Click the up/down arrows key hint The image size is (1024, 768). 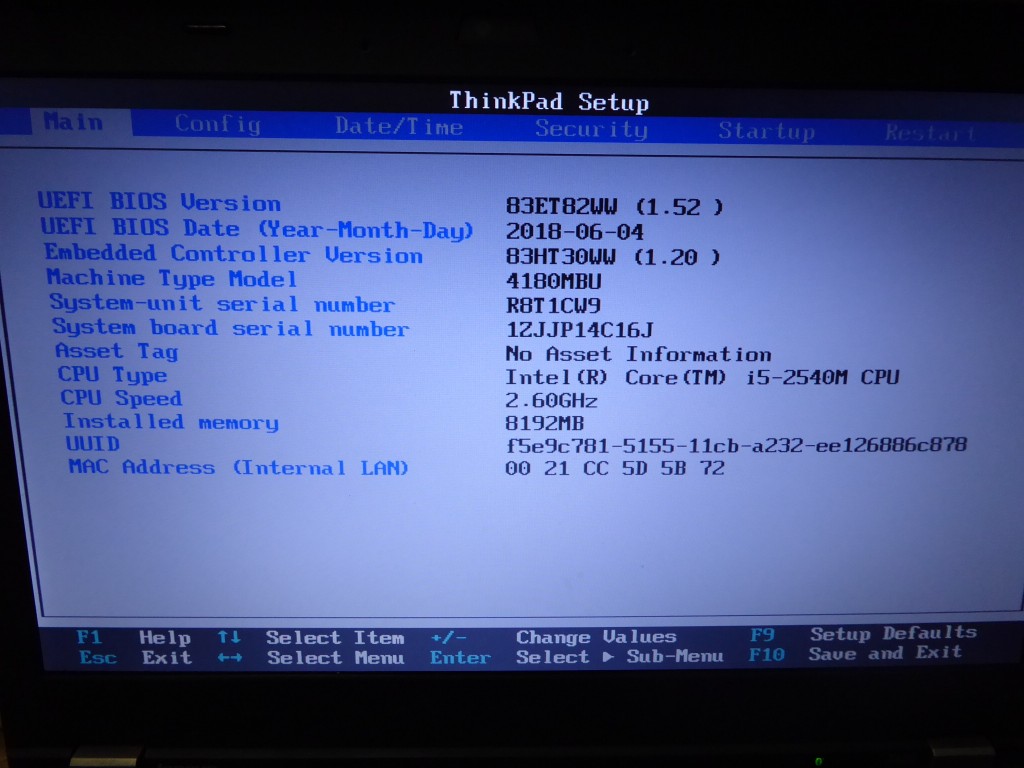pos(229,637)
